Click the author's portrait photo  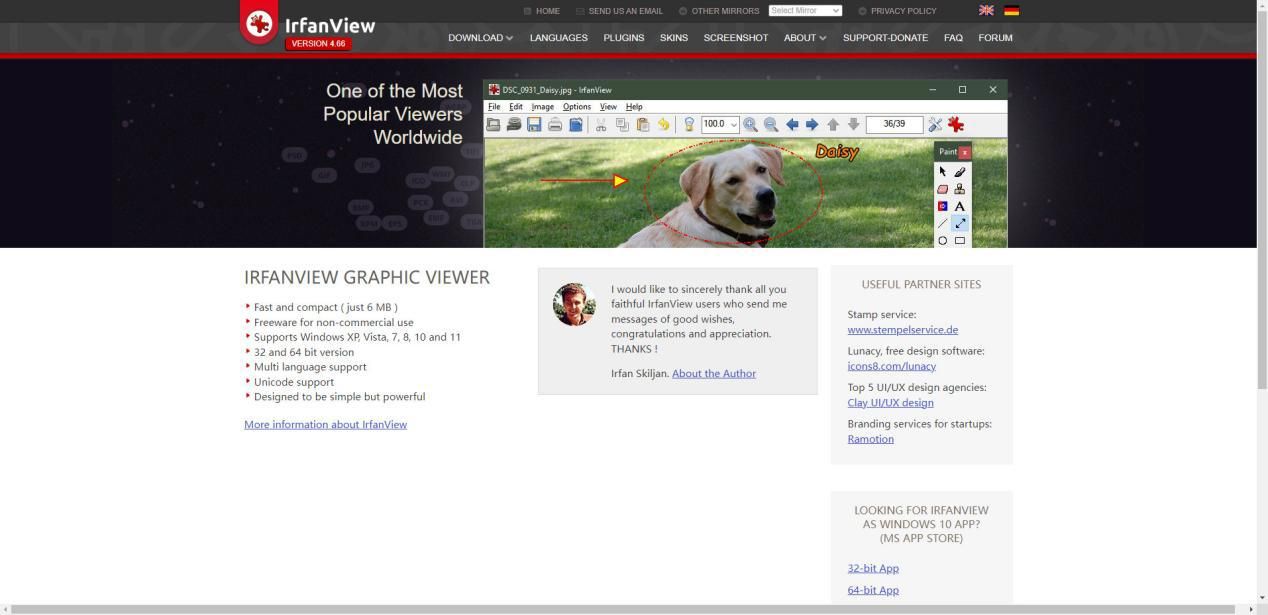click(x=574, y=304)
